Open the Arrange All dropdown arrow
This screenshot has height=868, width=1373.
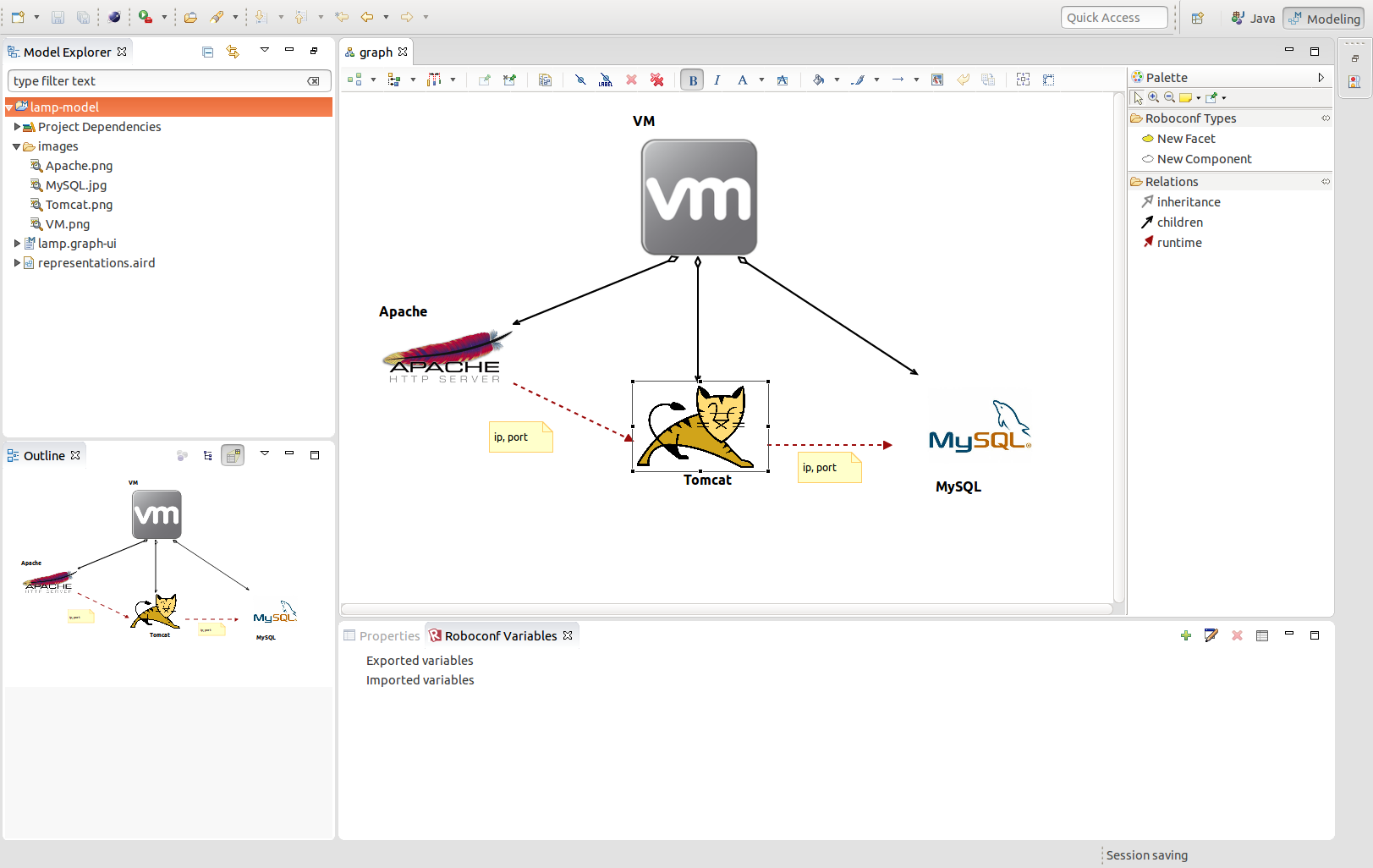click(x=373, y=80)
